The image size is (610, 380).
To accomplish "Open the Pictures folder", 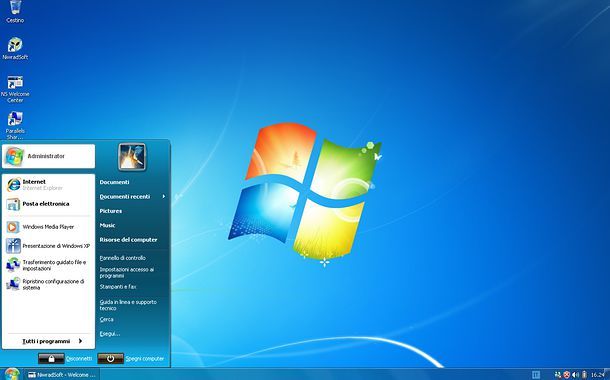I will (110, 211).
